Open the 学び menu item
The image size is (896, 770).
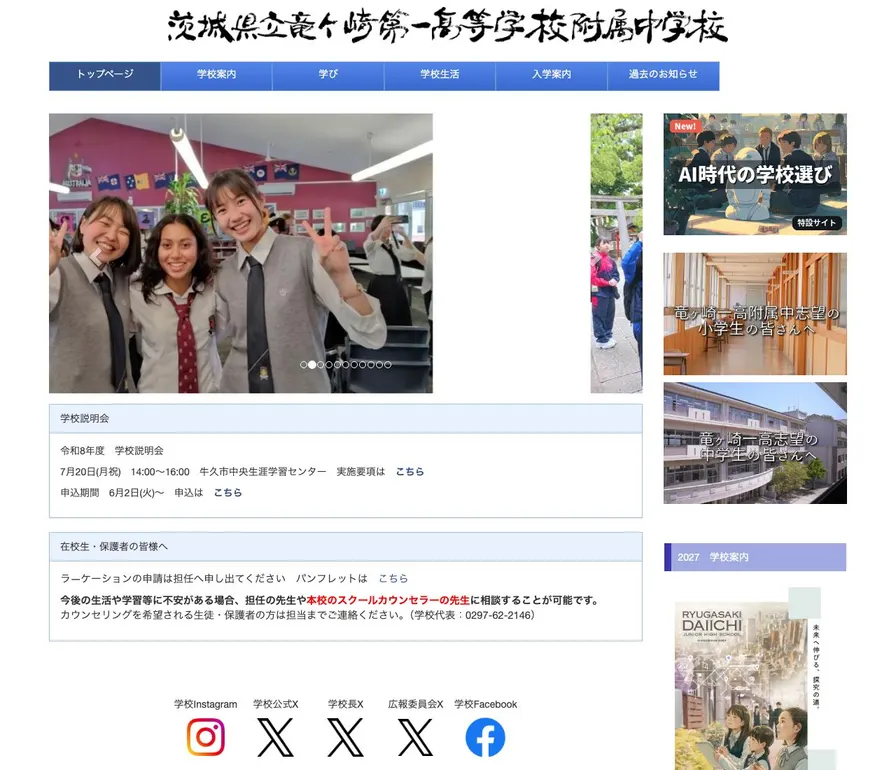(x=328, y=76)
